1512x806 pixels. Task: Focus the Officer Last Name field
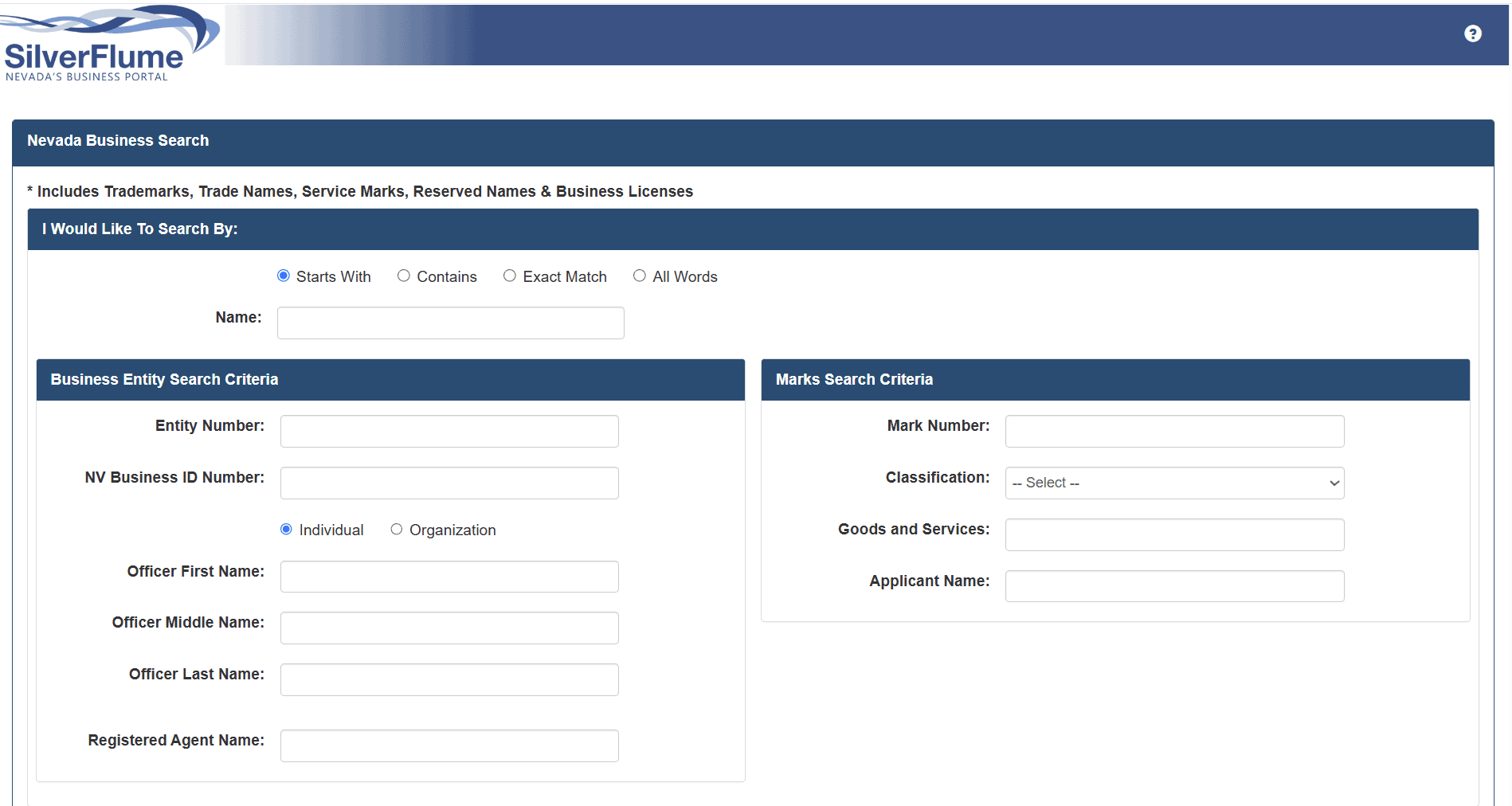[449, 679]
